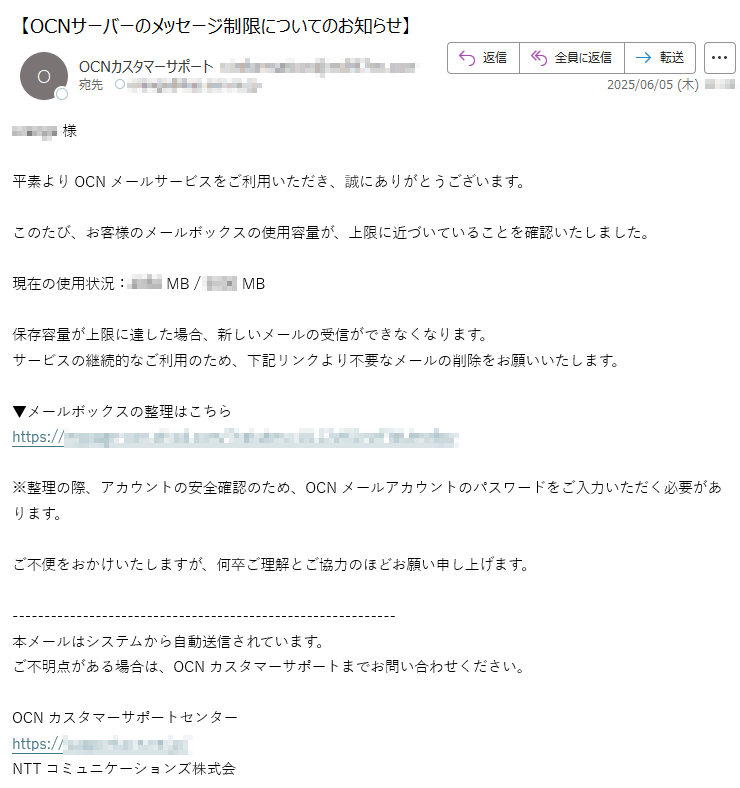740x788 pixels.
Task: Forward the email using 転送
Action: point(660,58)
